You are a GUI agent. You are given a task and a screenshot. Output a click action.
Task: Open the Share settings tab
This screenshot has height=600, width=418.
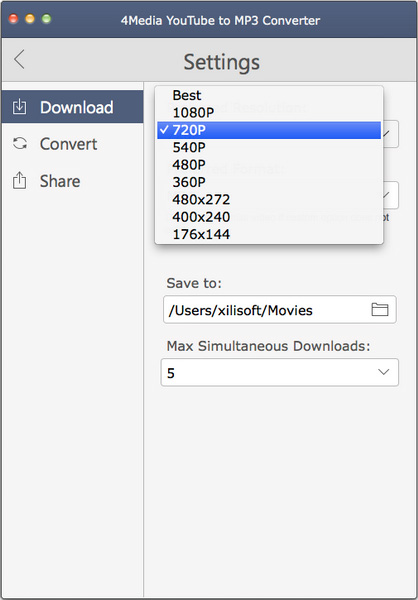click(x=72, y=181)
